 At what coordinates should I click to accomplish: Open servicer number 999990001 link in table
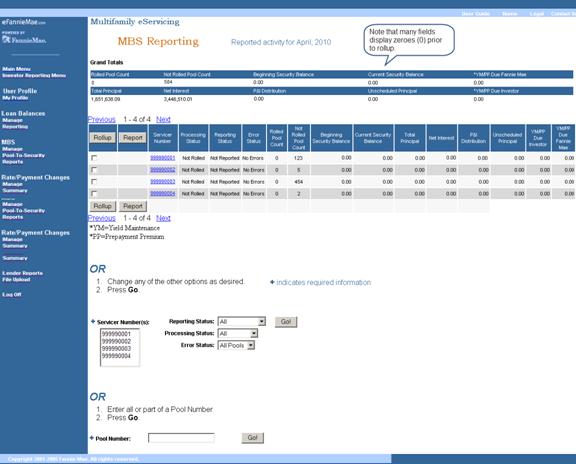pyautogui.click(x=163, y=158)
